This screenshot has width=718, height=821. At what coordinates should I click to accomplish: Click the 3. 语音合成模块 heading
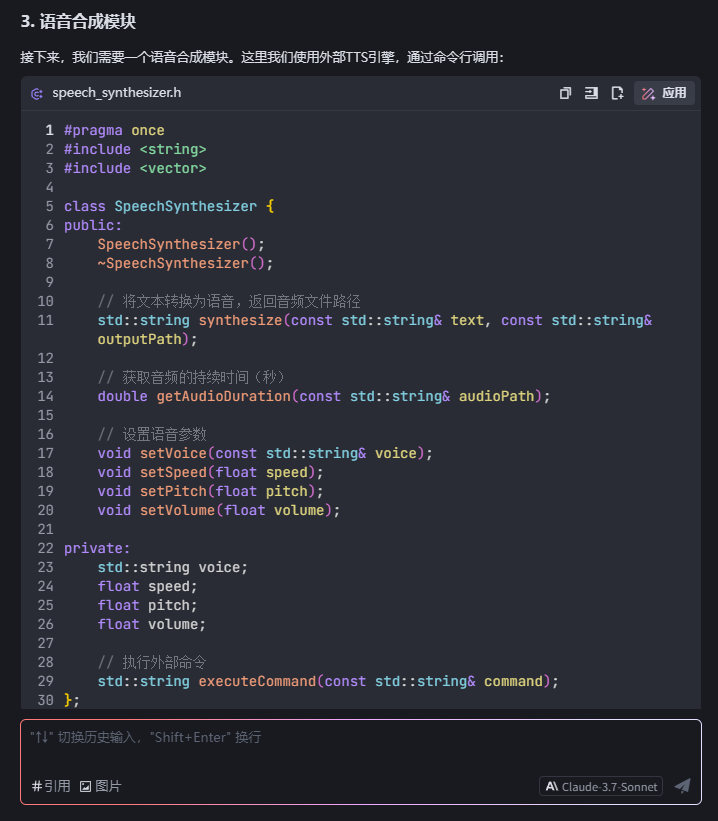point(78,21)
